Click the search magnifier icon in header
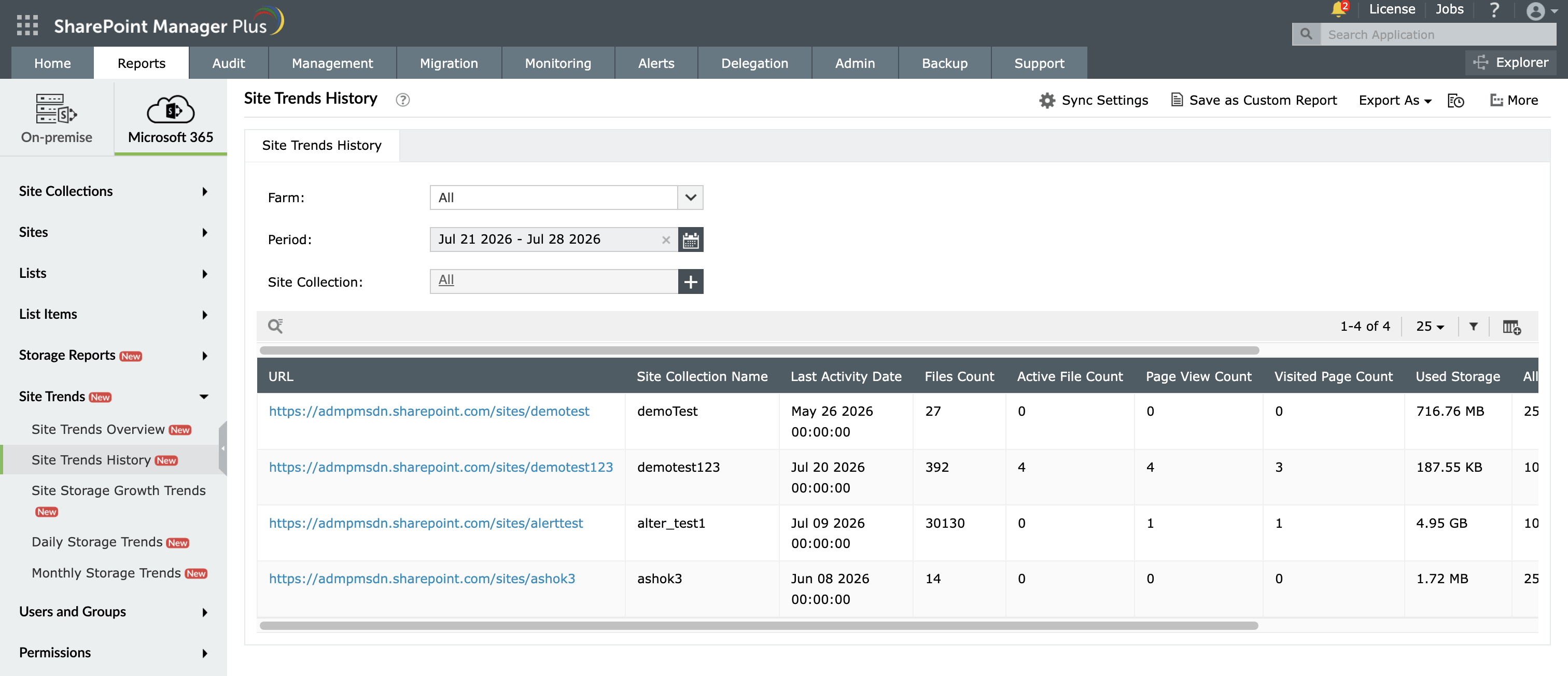 pyautogui.click(x=1306, y=34)
